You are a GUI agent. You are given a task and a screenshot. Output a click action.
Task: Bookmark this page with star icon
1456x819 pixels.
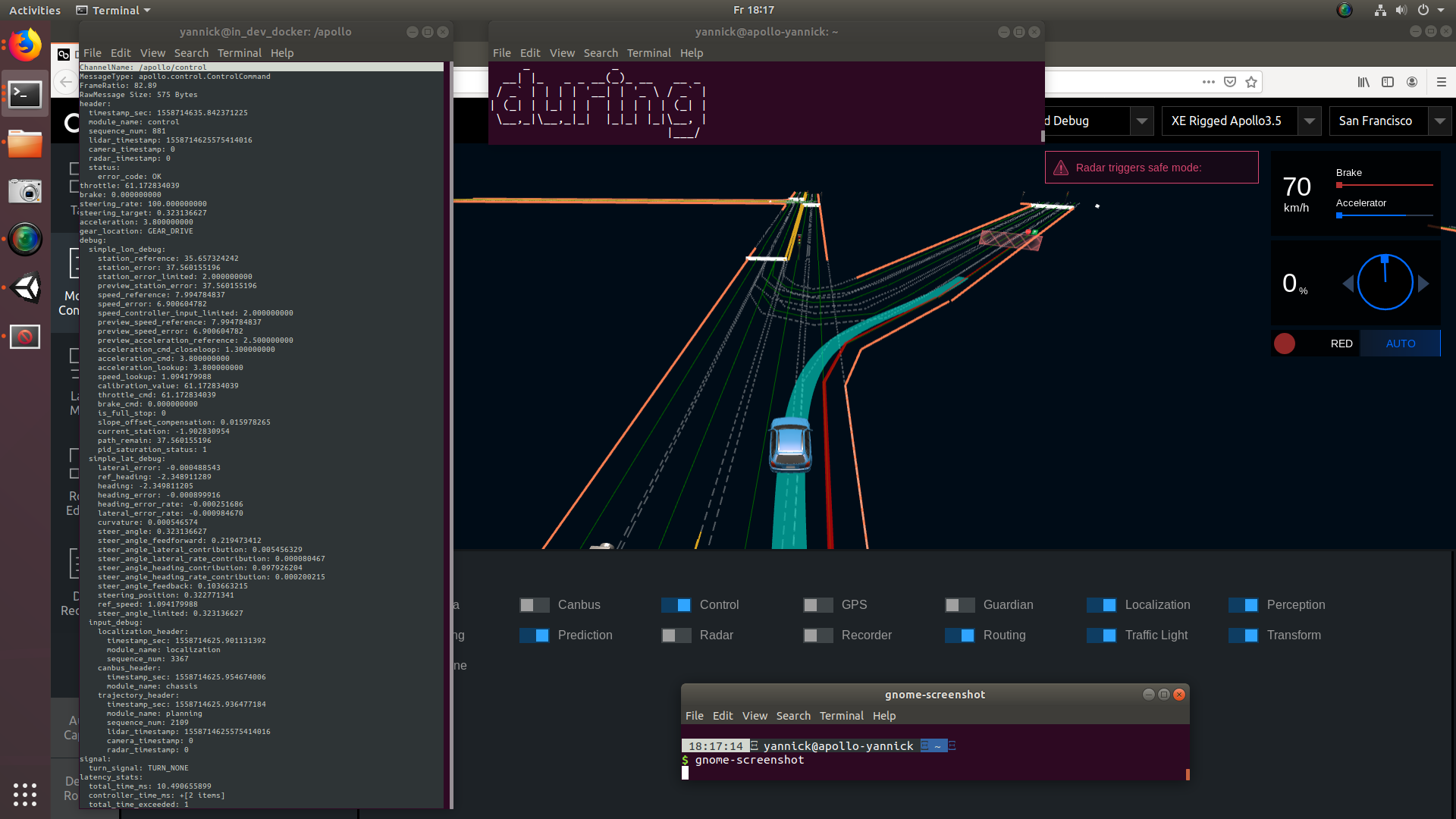click(x=1251, y=82)
